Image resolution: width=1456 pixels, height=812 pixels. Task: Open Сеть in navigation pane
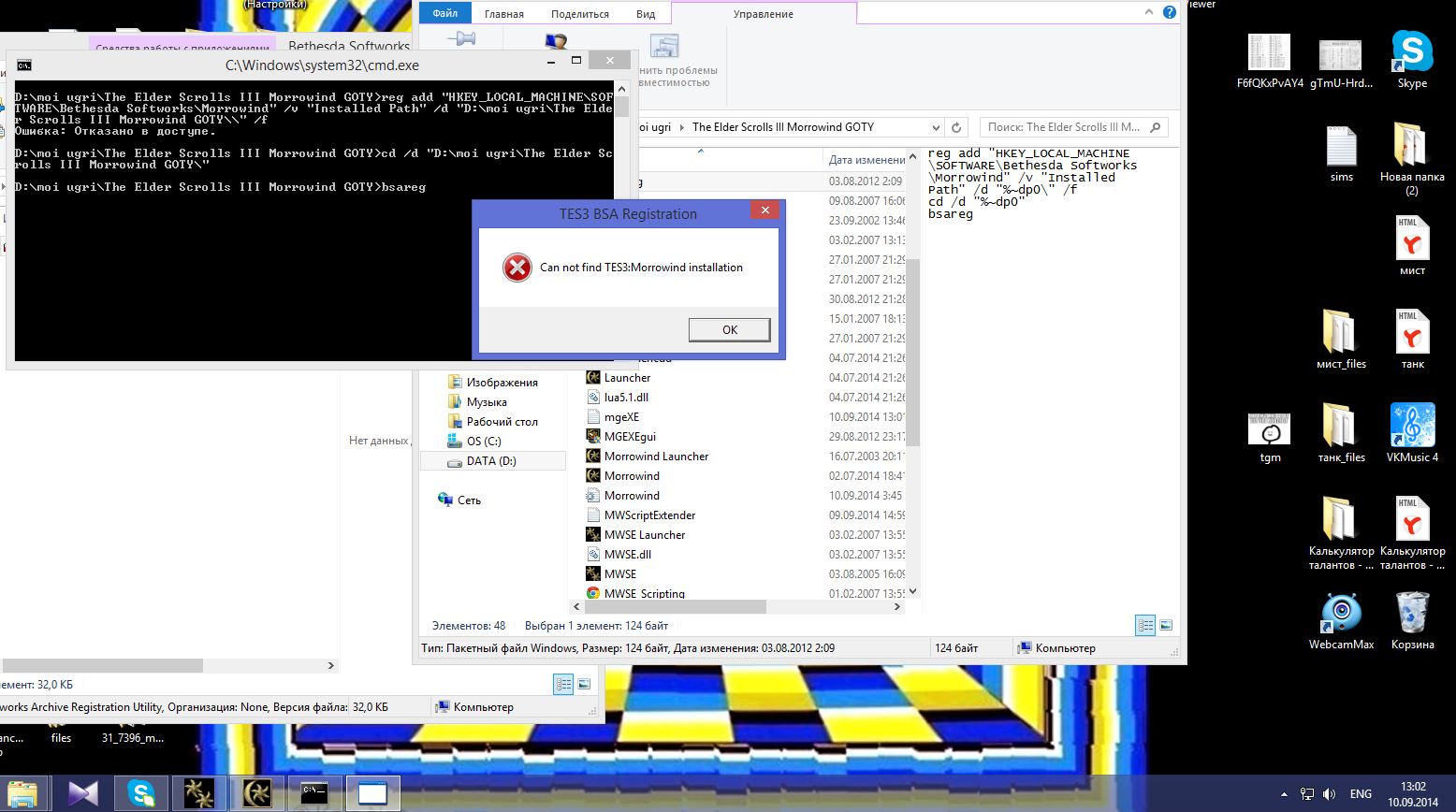click(469, 500)
